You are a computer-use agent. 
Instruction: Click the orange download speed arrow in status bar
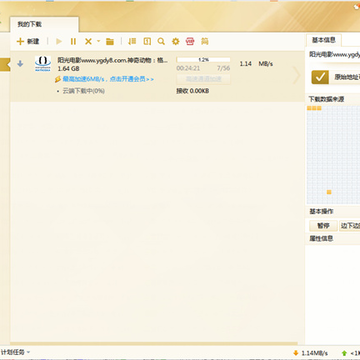point(296,353)
